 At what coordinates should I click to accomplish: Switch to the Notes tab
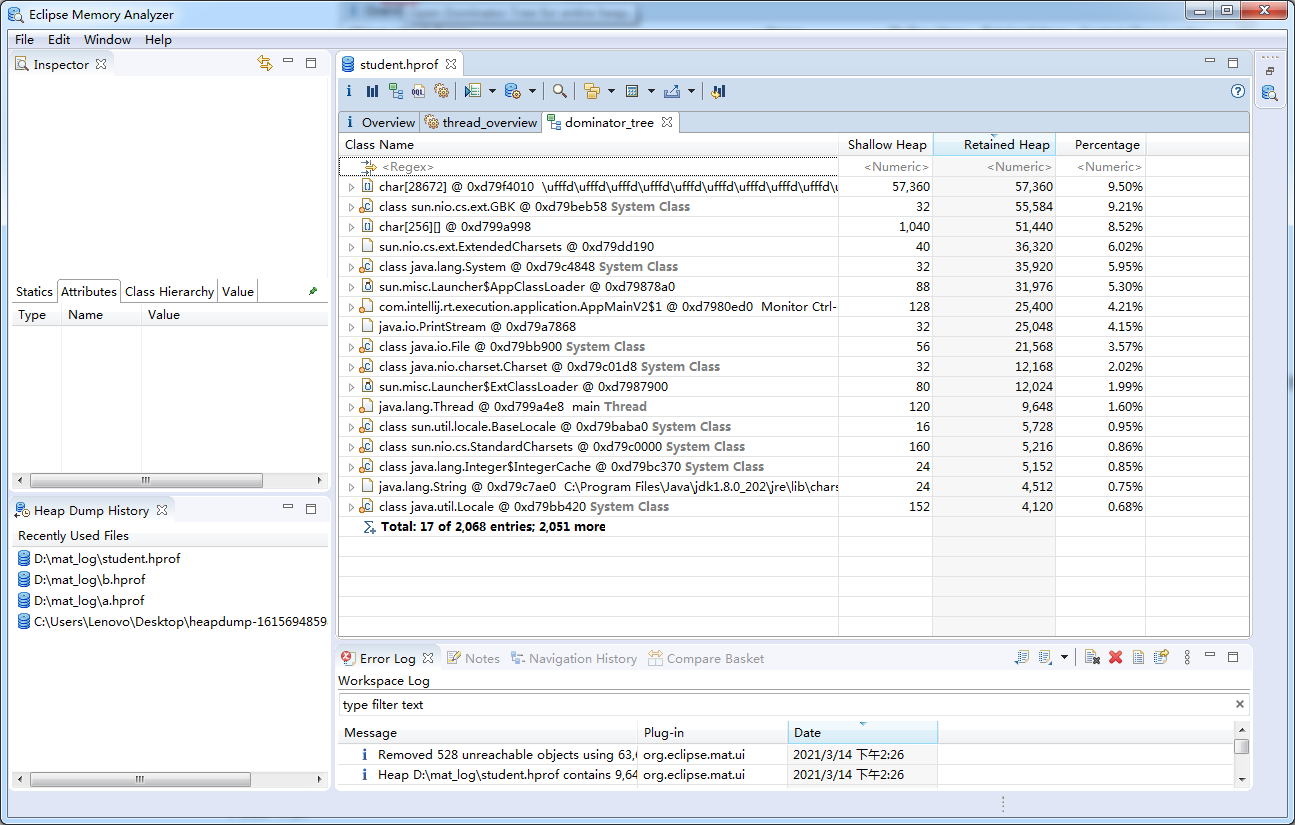click(472, 658)
